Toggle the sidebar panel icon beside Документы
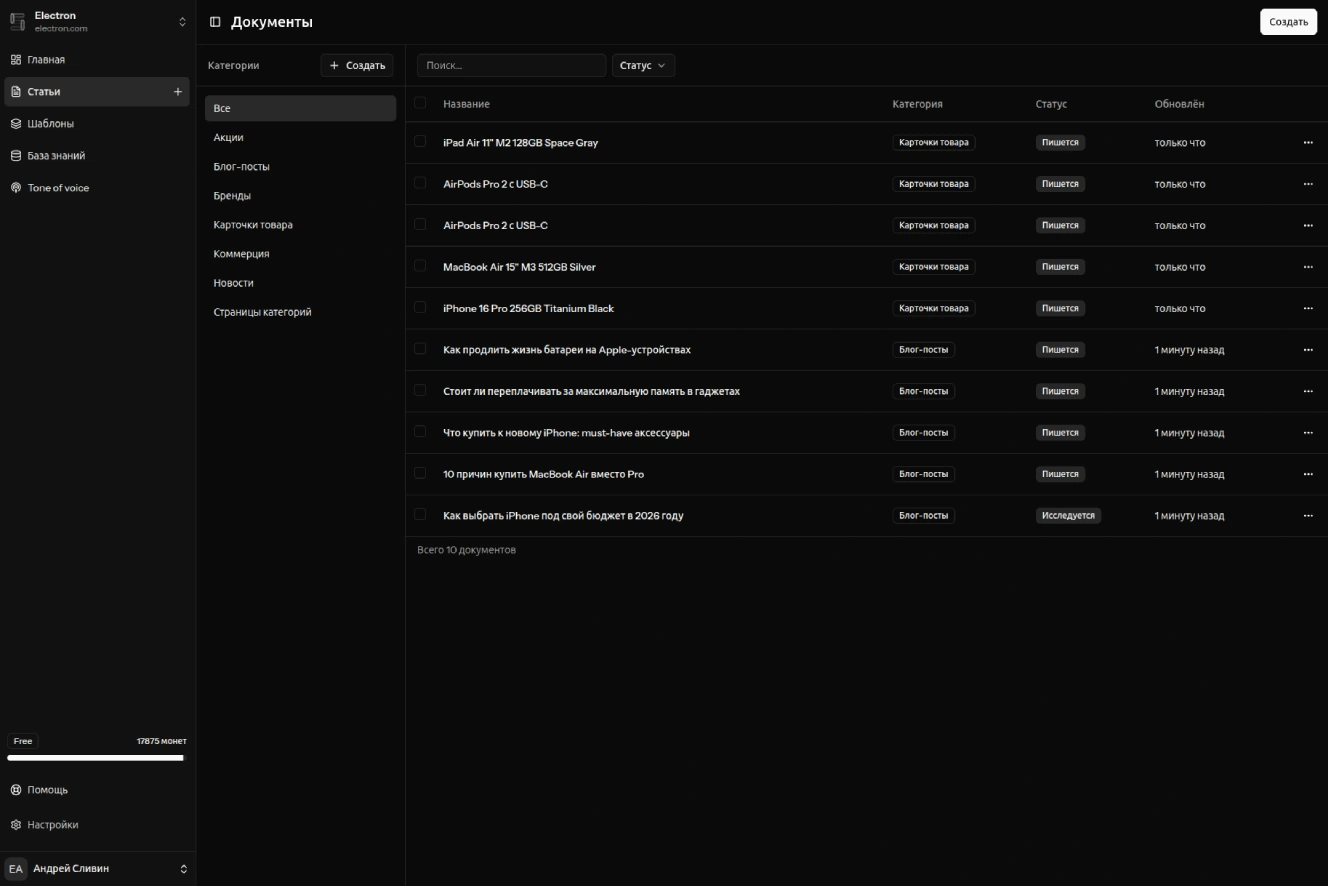1328x886 pixels. click(215, 22)
